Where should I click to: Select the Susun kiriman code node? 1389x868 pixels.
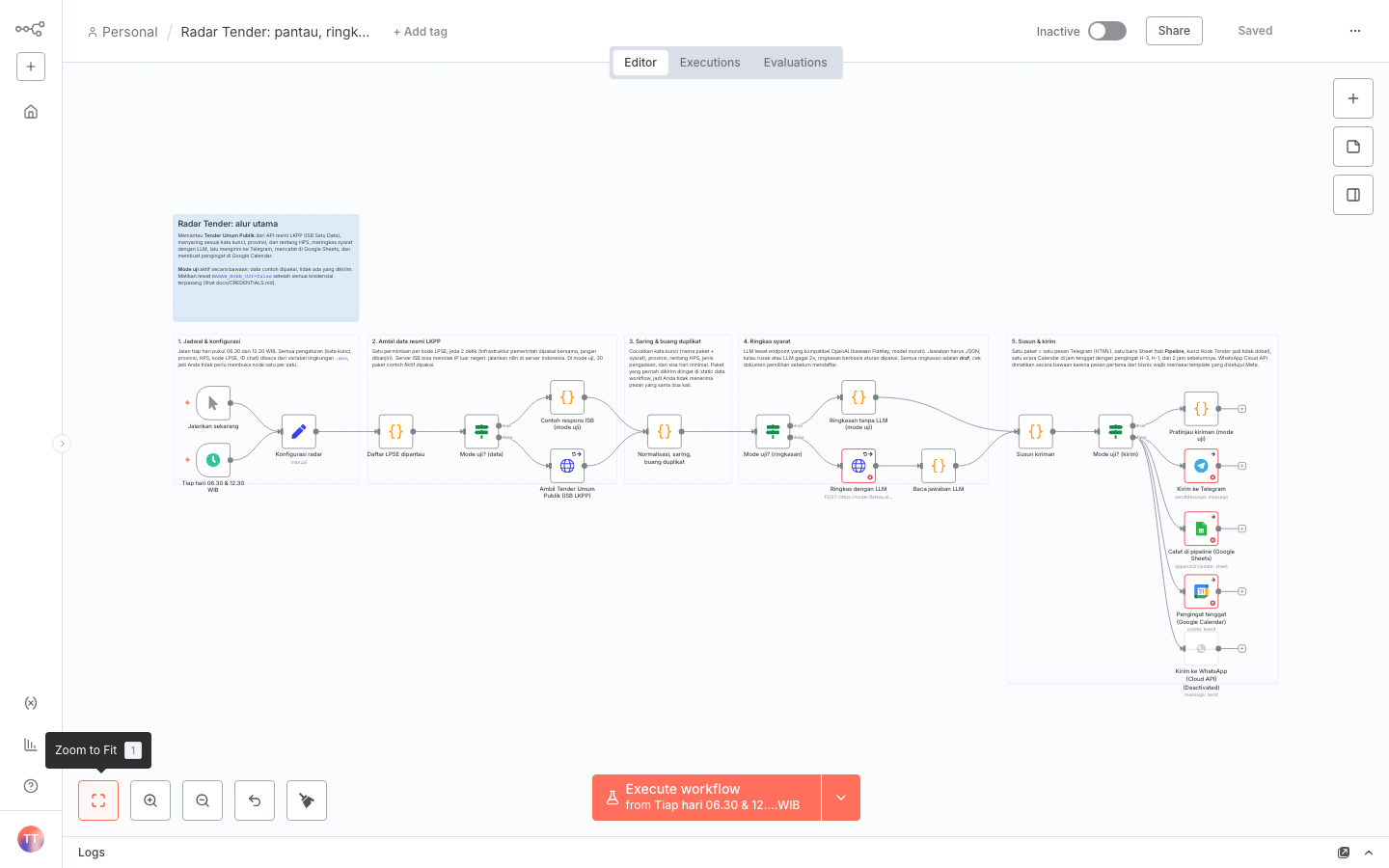(x=1035, y=431)
